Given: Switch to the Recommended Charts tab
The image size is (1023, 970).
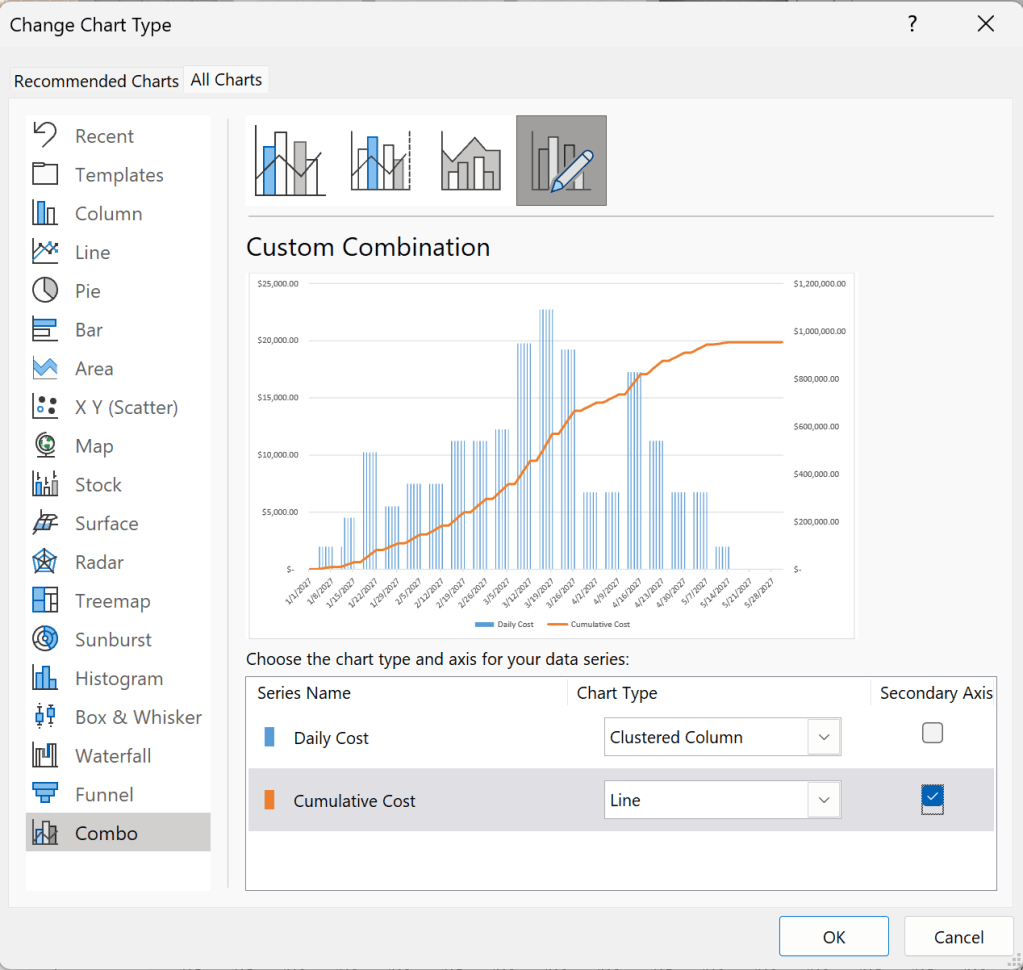Looking at the screenshot, I should click(96, 81).
